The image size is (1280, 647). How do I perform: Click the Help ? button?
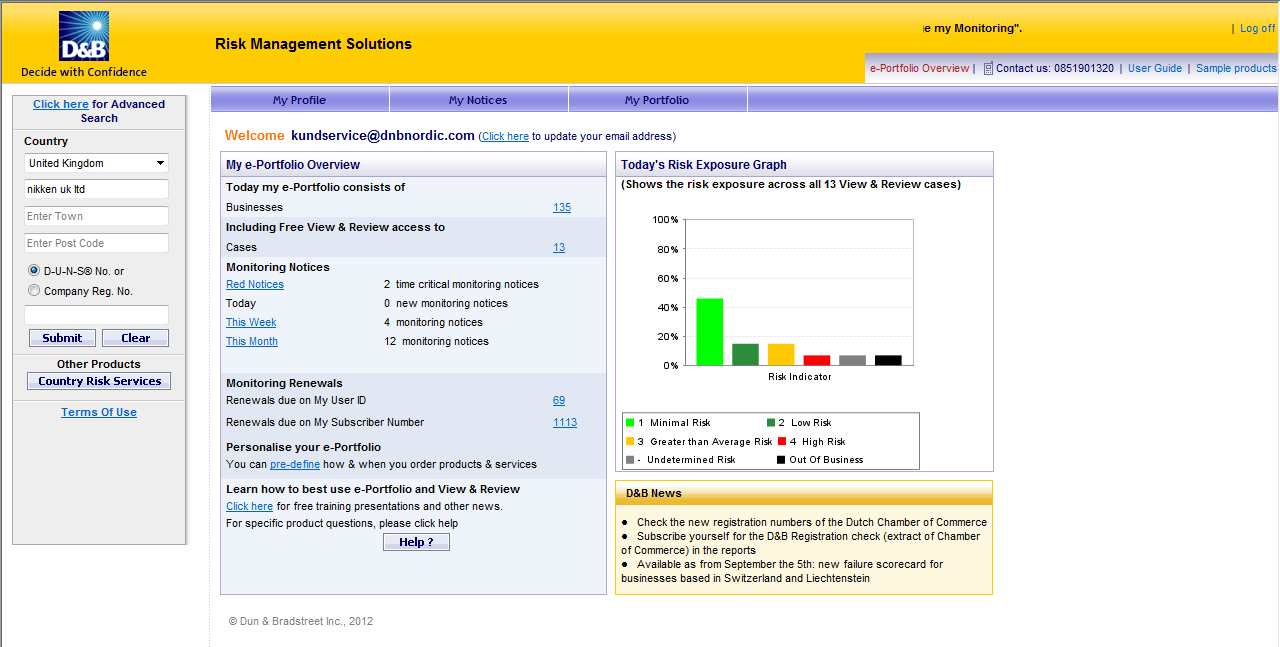point(416,542)
